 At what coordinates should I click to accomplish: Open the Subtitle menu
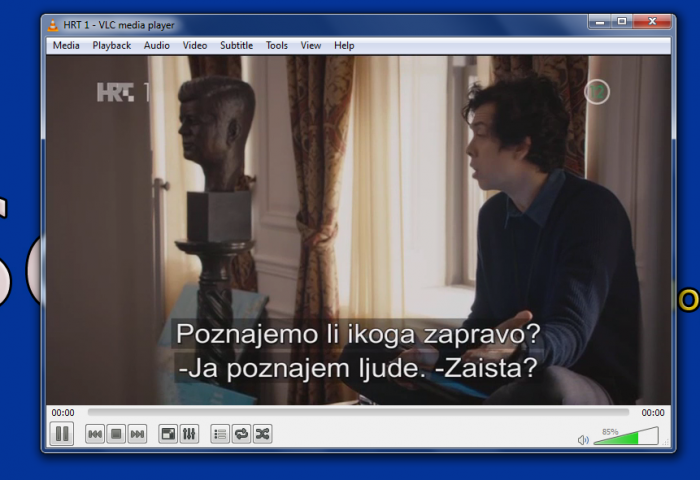pyautogui.click(x=237, y=46)
